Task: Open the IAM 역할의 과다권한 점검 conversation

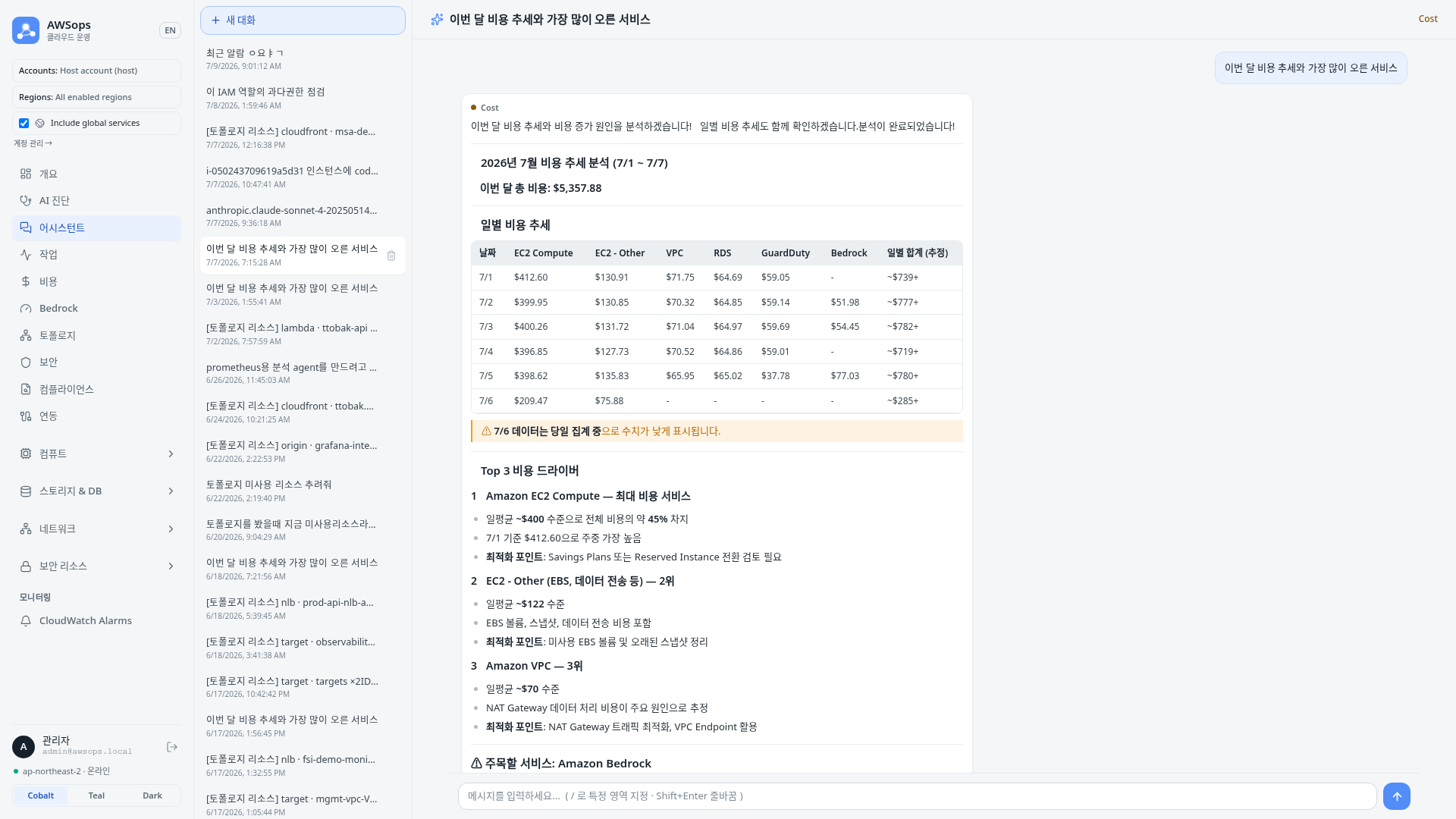Action: 303,99
